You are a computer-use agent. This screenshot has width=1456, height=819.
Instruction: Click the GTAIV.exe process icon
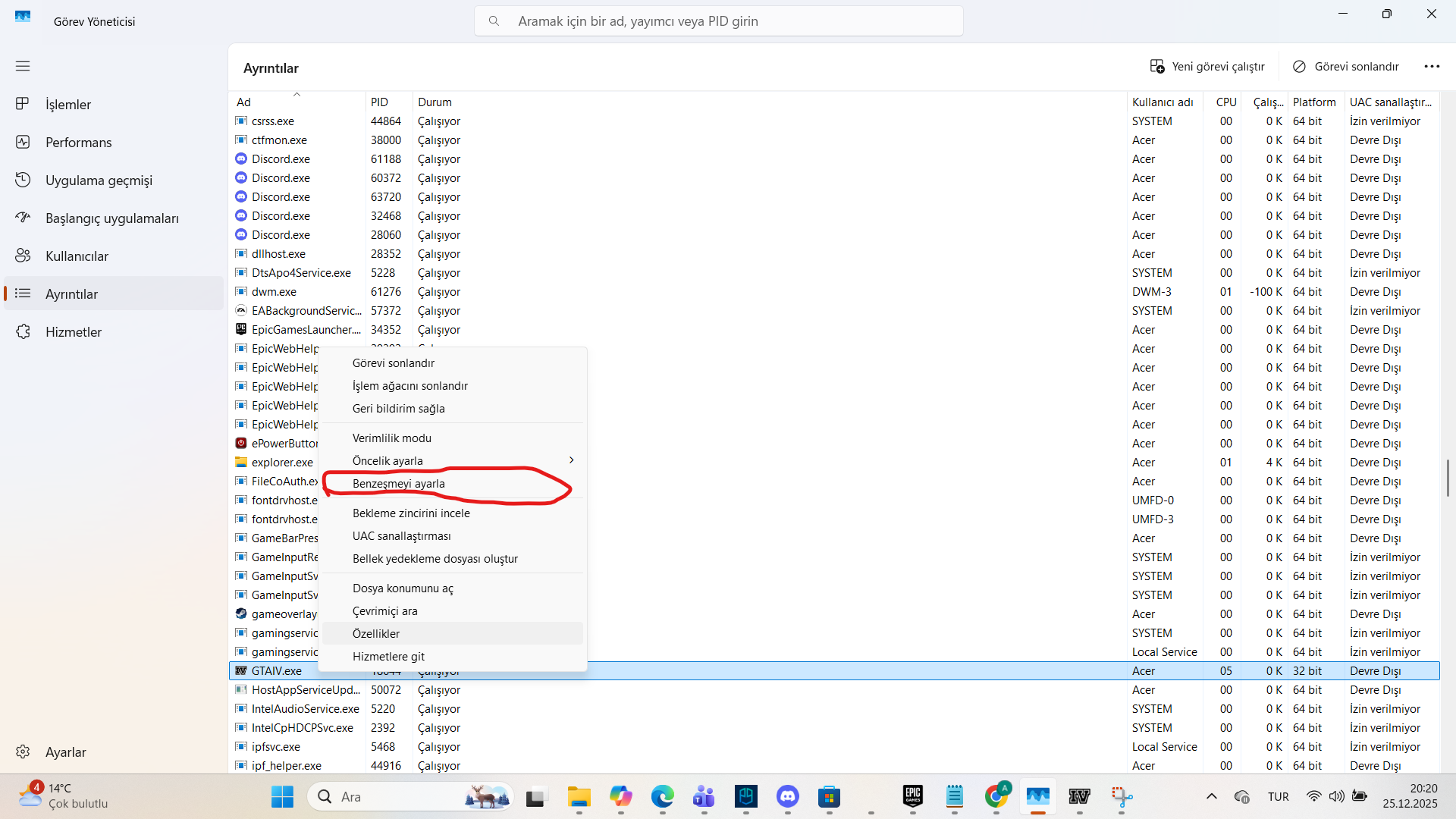[241, 670]
